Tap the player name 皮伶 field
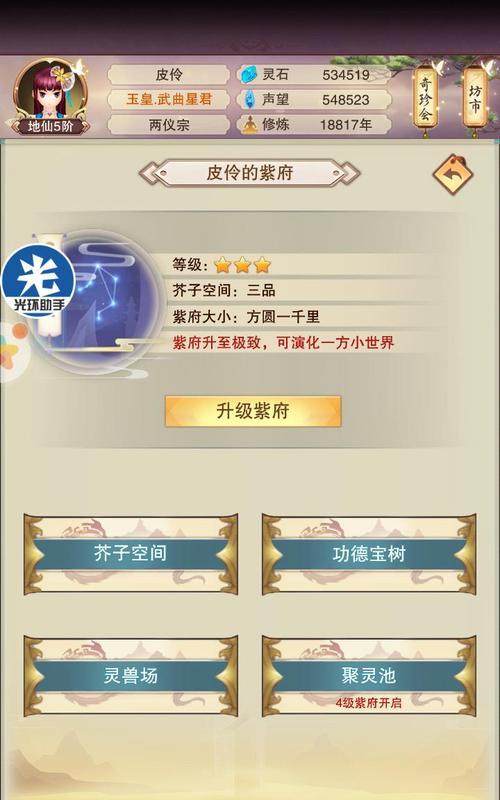The width and height of the screenshot is (500, 800). [169, 75]
